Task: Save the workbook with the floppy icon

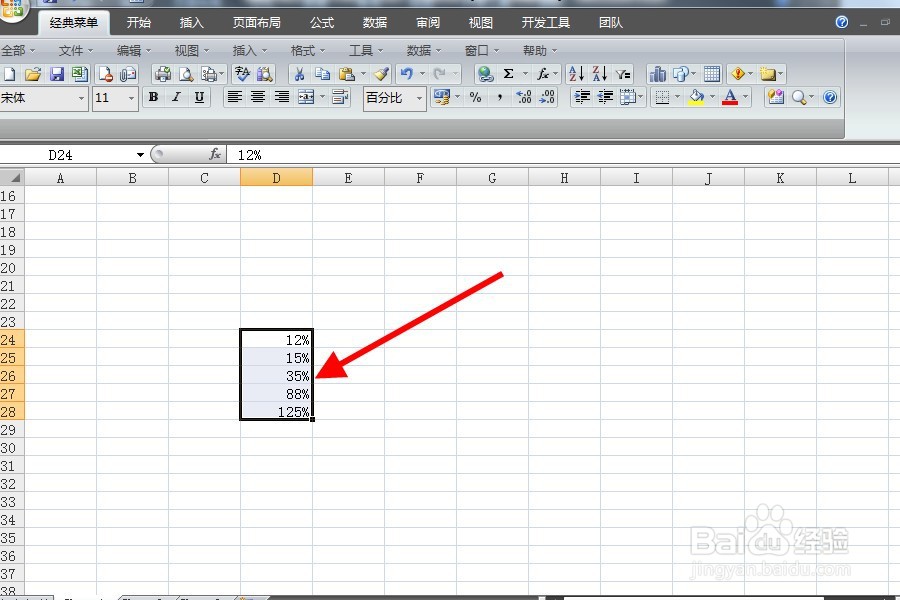Action: pyautogui.click(x=56, y=74)
